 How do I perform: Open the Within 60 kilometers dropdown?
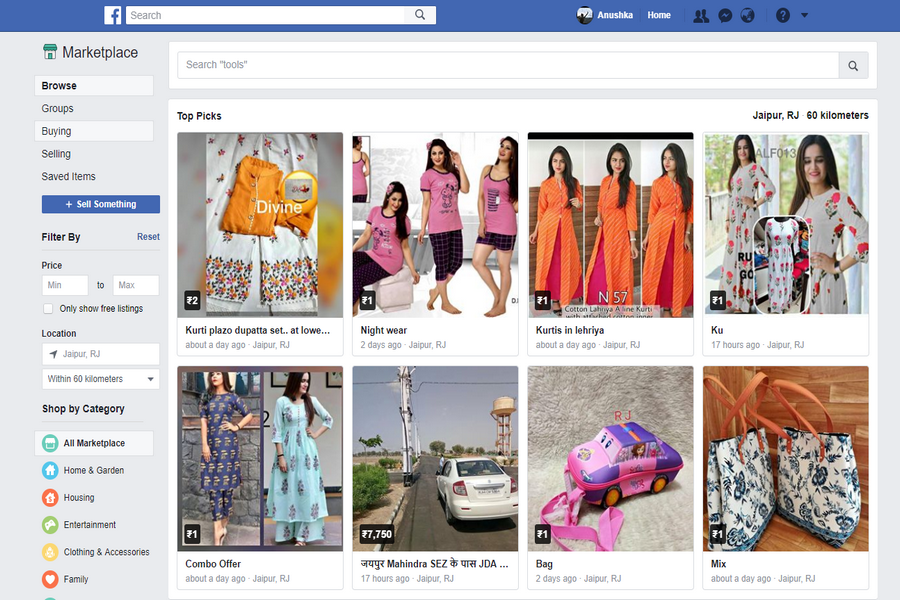click(x=100, y=378)
